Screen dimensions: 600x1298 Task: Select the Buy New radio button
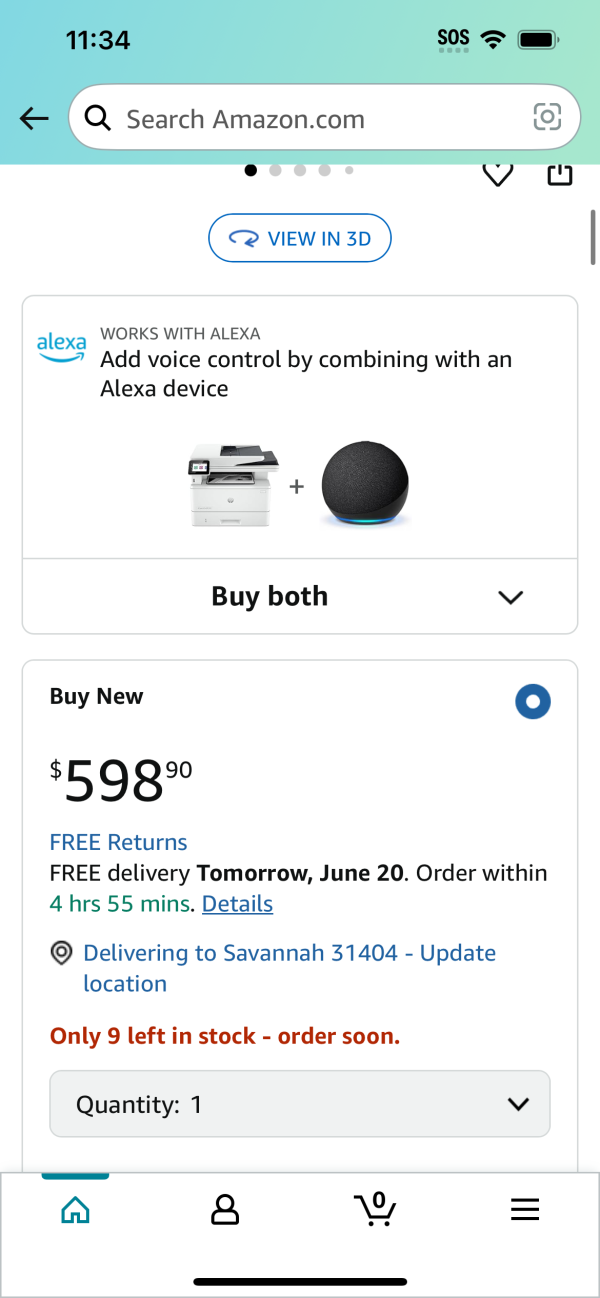tap(533, 702)
